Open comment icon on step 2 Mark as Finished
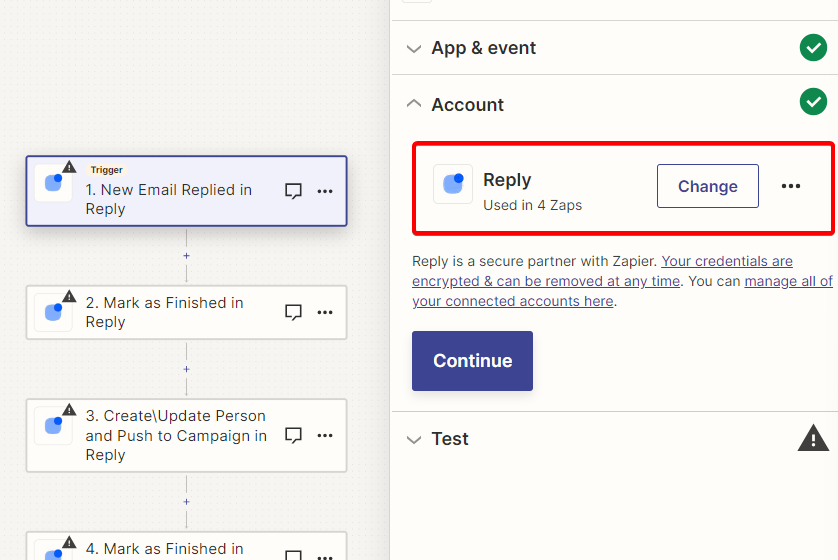Screen dimensions: 838x560 [x=293, y=312]
